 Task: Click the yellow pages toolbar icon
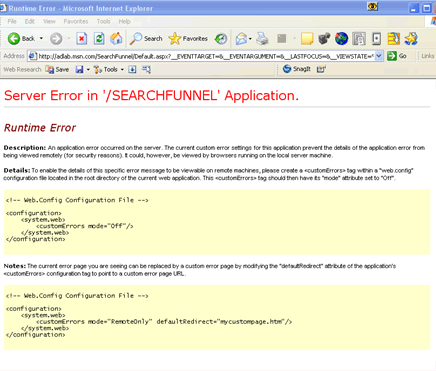pyautogui.click(x=394, y=39)
